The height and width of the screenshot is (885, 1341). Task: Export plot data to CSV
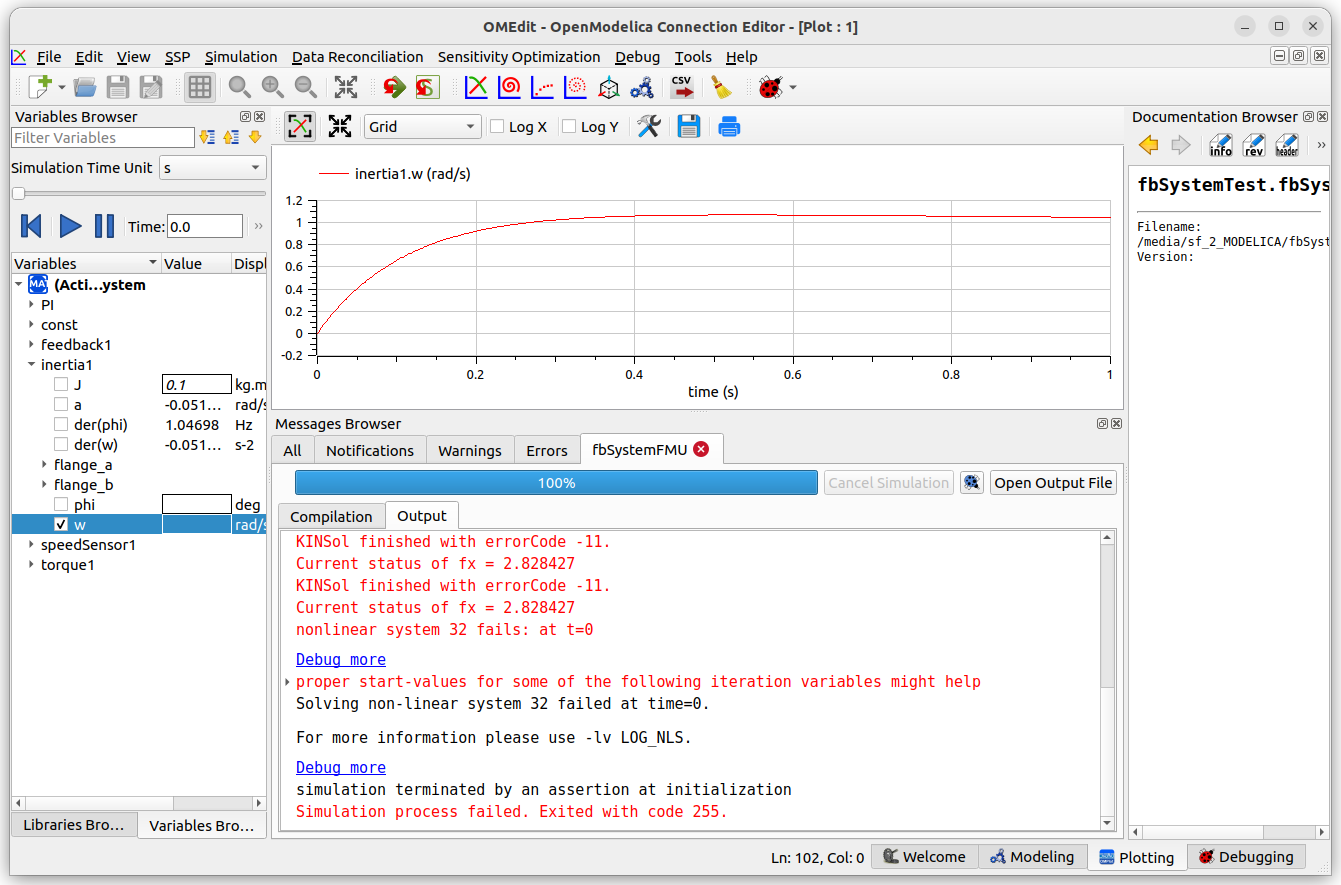pos(684,87)
